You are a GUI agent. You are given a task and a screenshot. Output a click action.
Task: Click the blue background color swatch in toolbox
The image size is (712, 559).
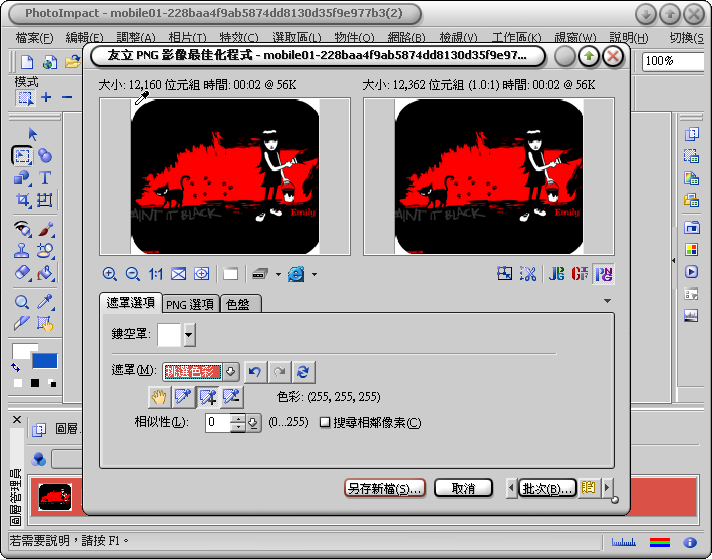coord(44,361)
